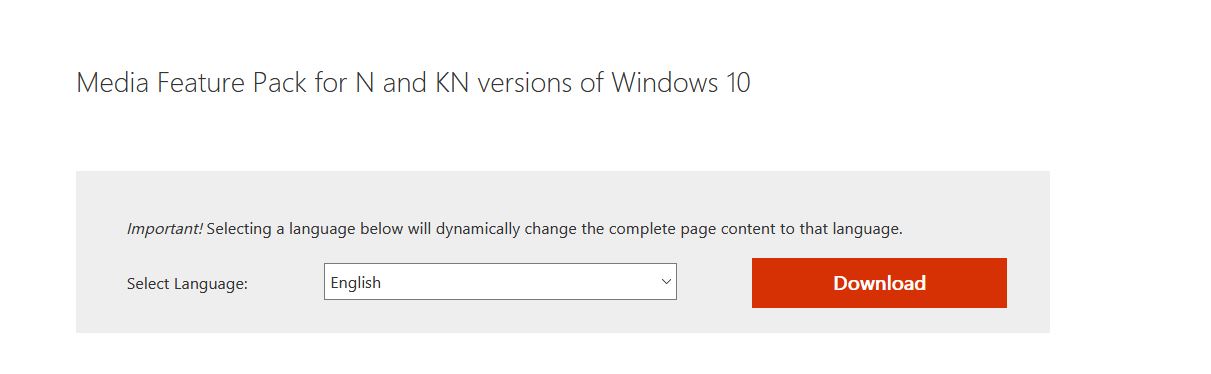The height and width of the screenshot is (374, 1211).
Task: Click 'to that language' at notice end
Action: pyautogui.click(x=850, y=228)
